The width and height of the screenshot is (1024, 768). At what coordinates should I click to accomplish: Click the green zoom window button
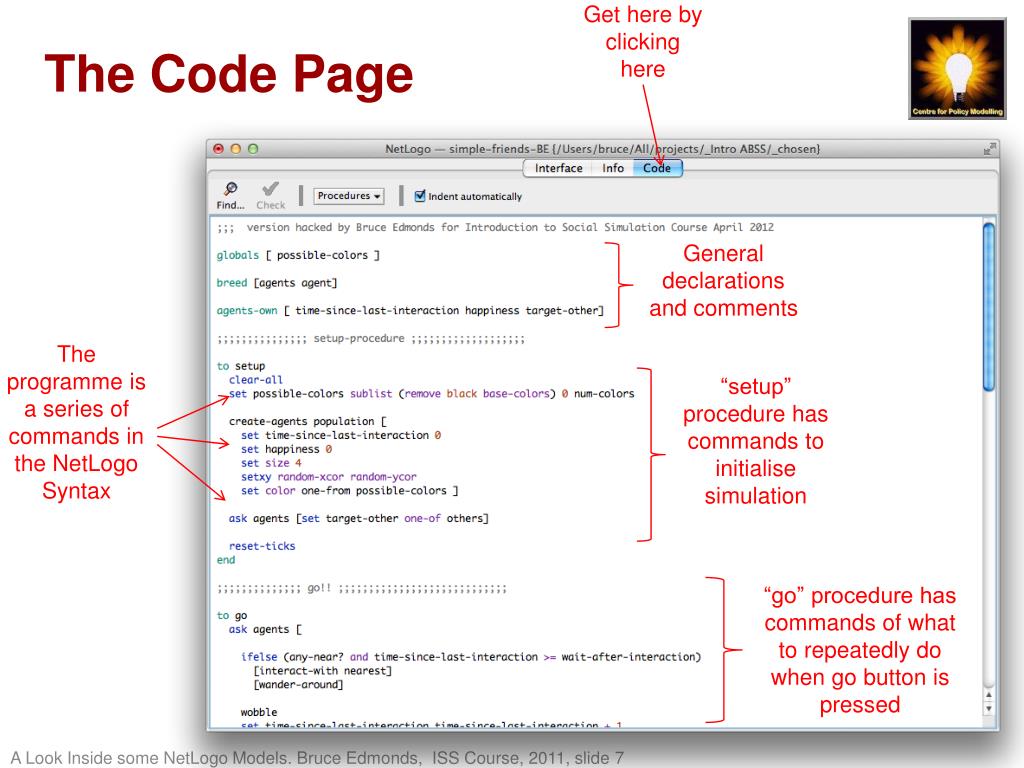pyautogui.click(x=253, y=149)
